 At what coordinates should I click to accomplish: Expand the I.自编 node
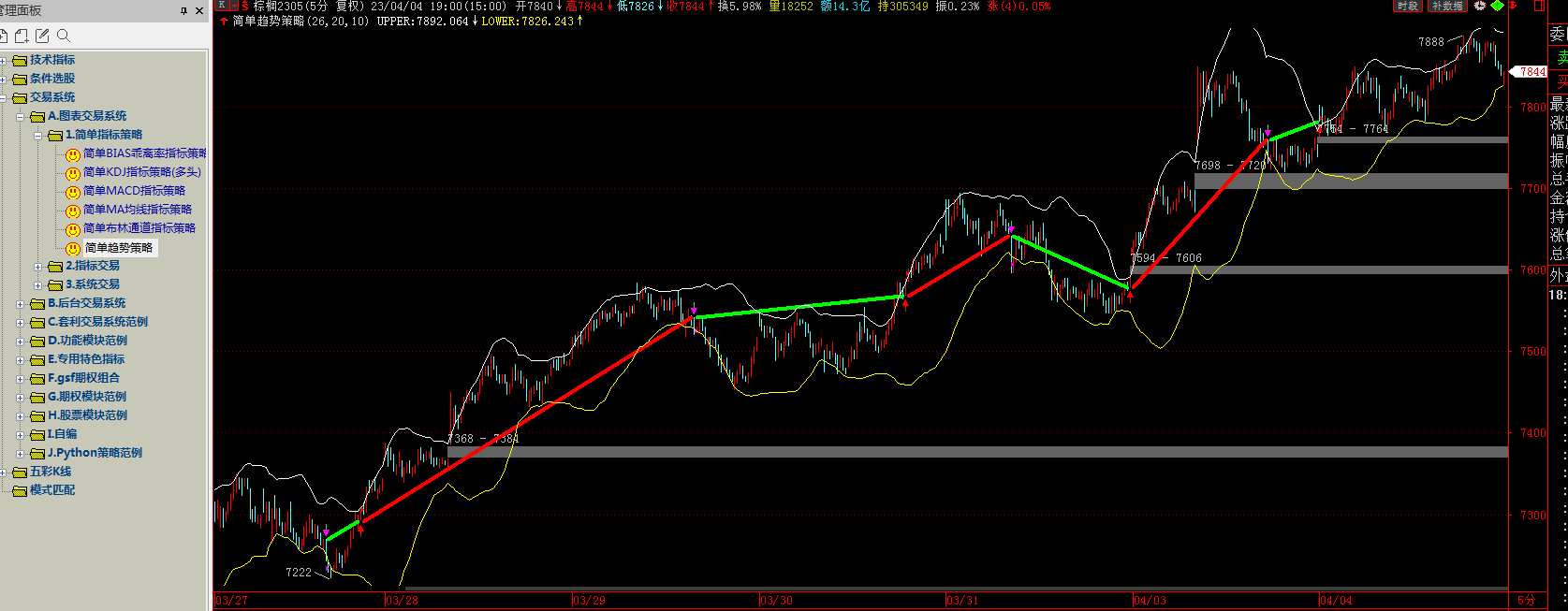21,435
